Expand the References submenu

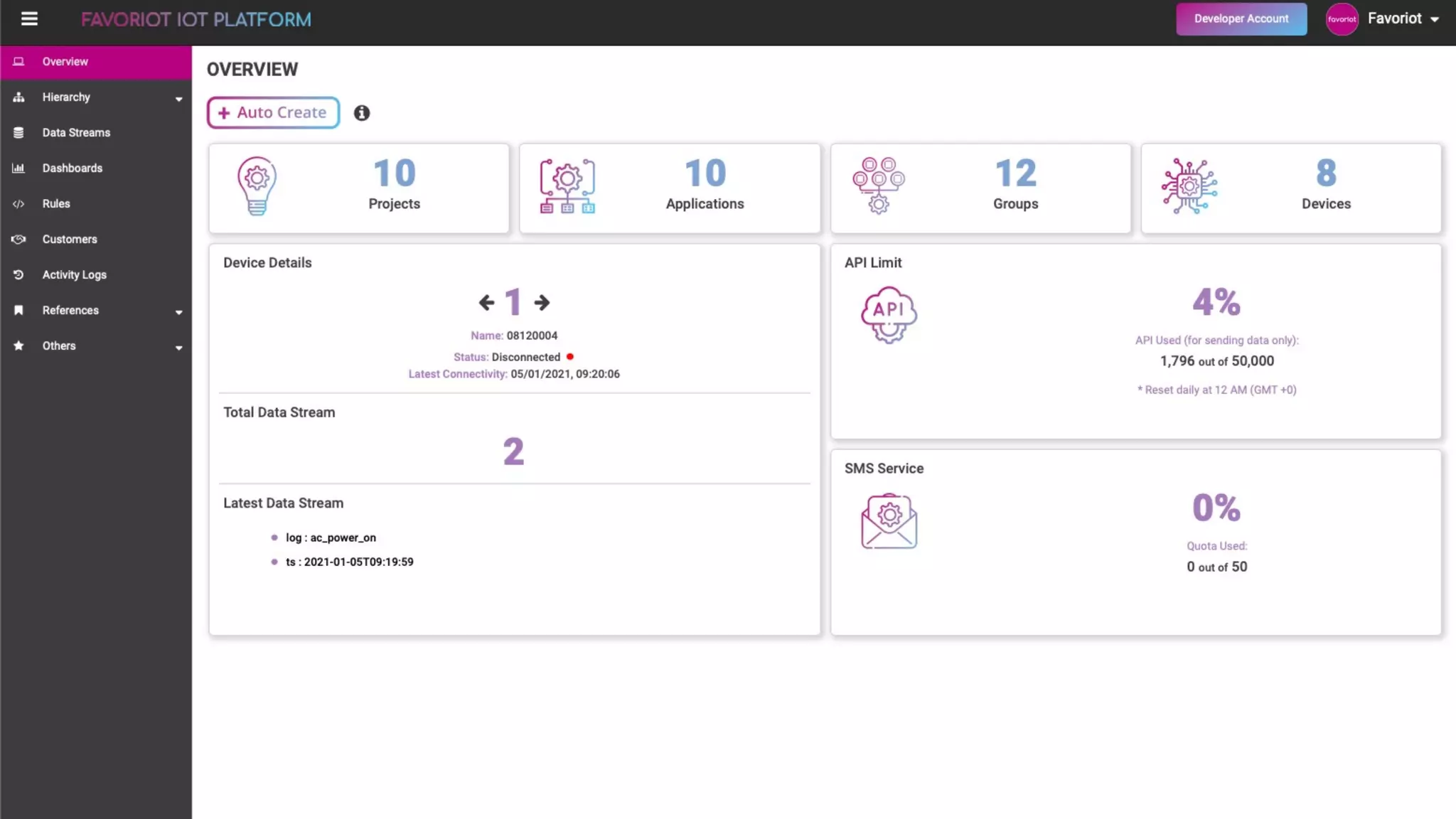click(178, 312)
